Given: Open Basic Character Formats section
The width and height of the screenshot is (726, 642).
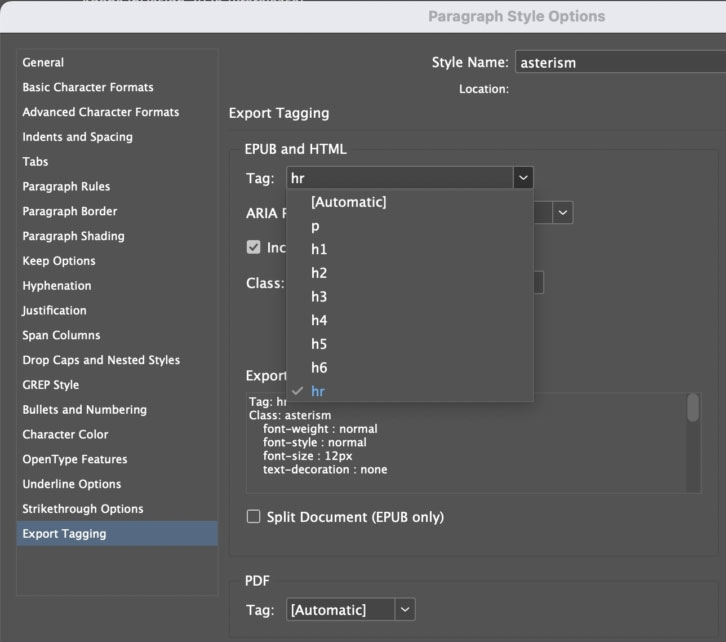Looking at the screenshot, I should 117,87.
